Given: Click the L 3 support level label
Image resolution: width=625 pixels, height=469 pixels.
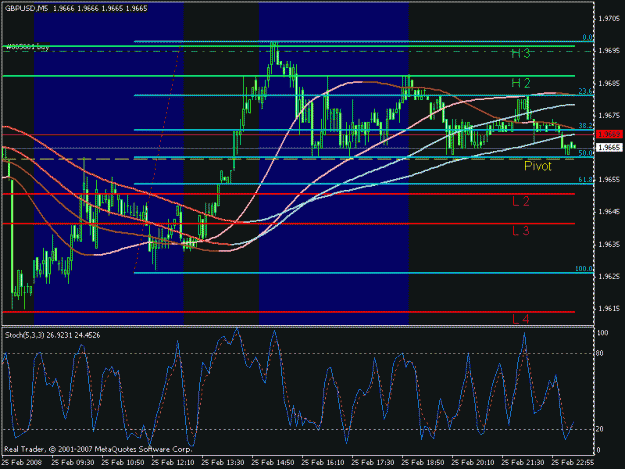Looking at the screenshot, I should tap(521, 231).
